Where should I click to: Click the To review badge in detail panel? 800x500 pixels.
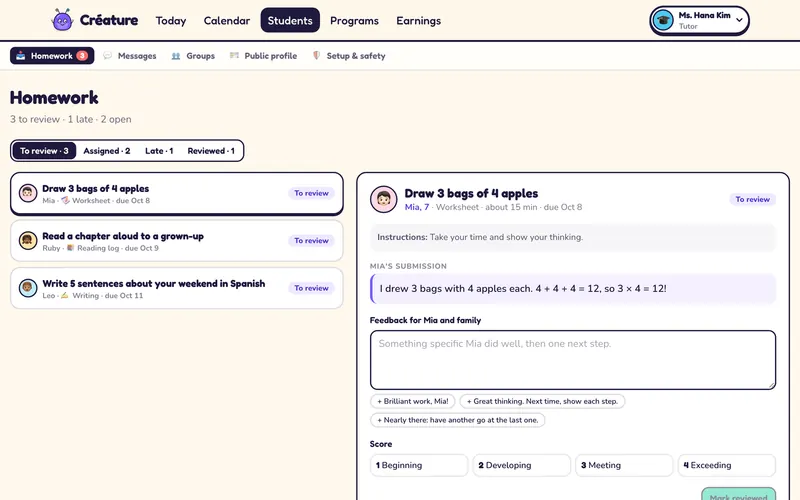753,199
